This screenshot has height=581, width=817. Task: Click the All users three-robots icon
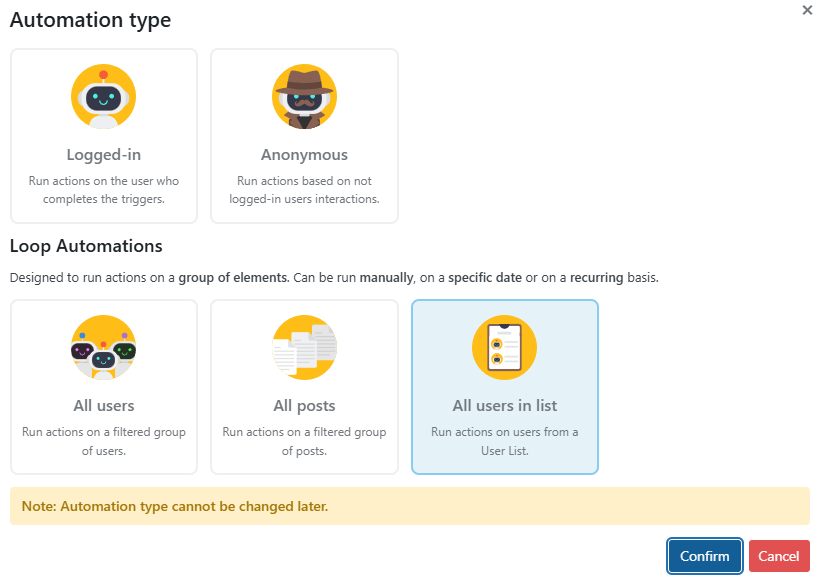[104, 348]
